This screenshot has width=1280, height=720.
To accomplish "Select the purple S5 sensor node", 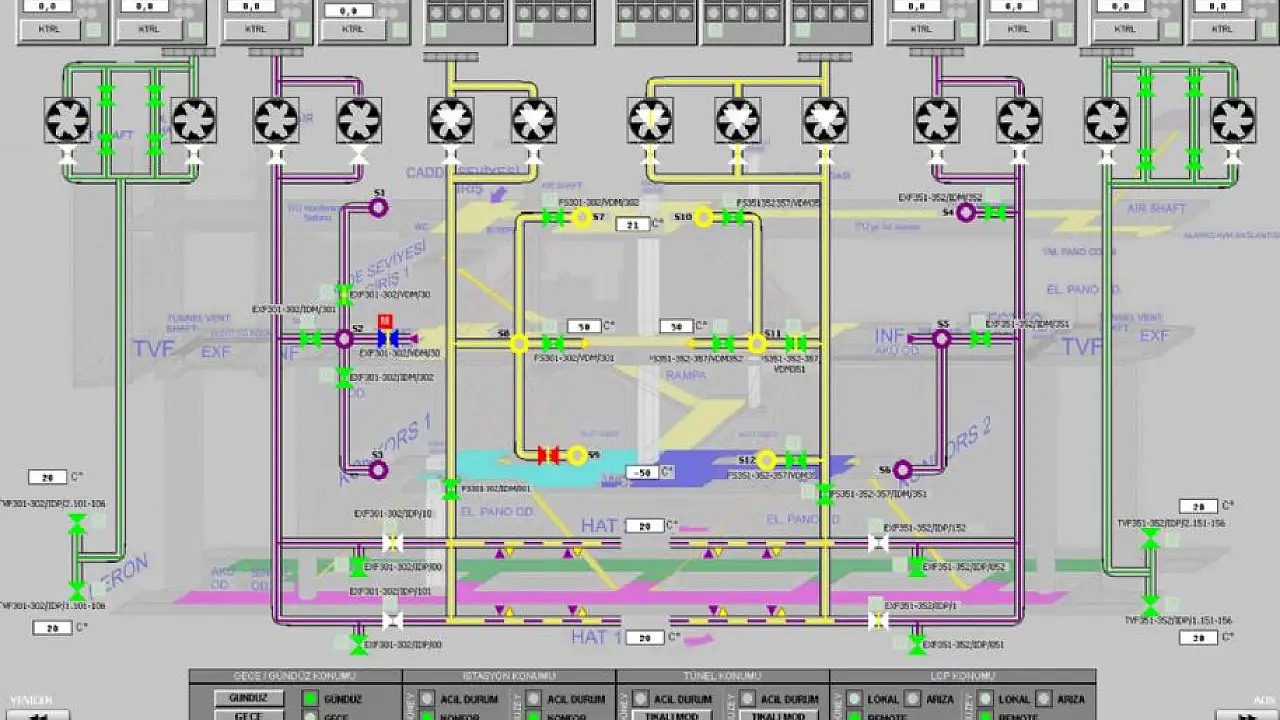I will tap(941, 339).
